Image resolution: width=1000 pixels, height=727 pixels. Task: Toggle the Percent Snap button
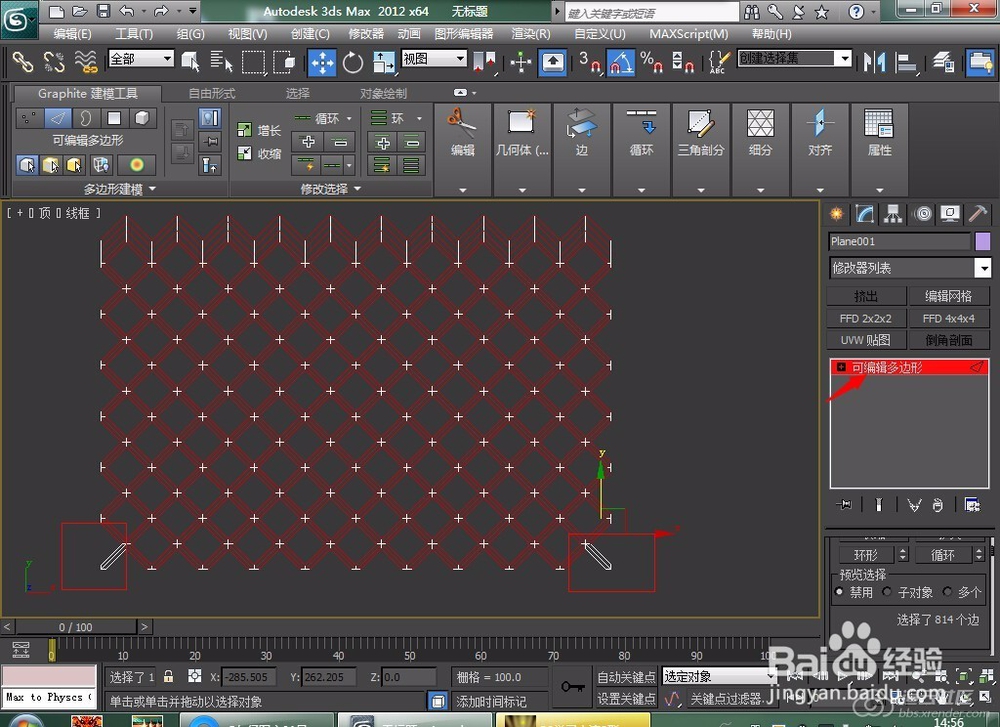click(x=651, y=62)
